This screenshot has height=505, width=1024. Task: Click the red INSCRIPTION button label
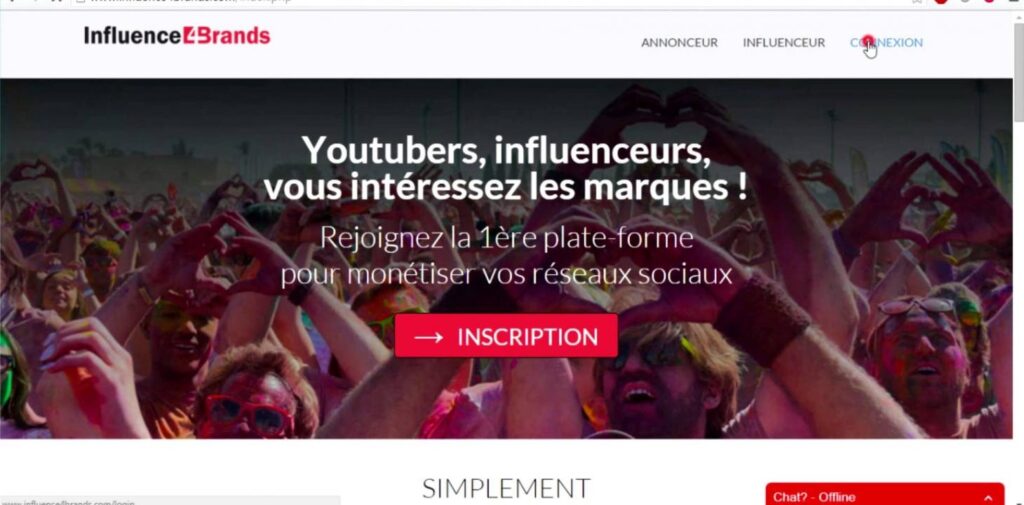tap(527, 337)
